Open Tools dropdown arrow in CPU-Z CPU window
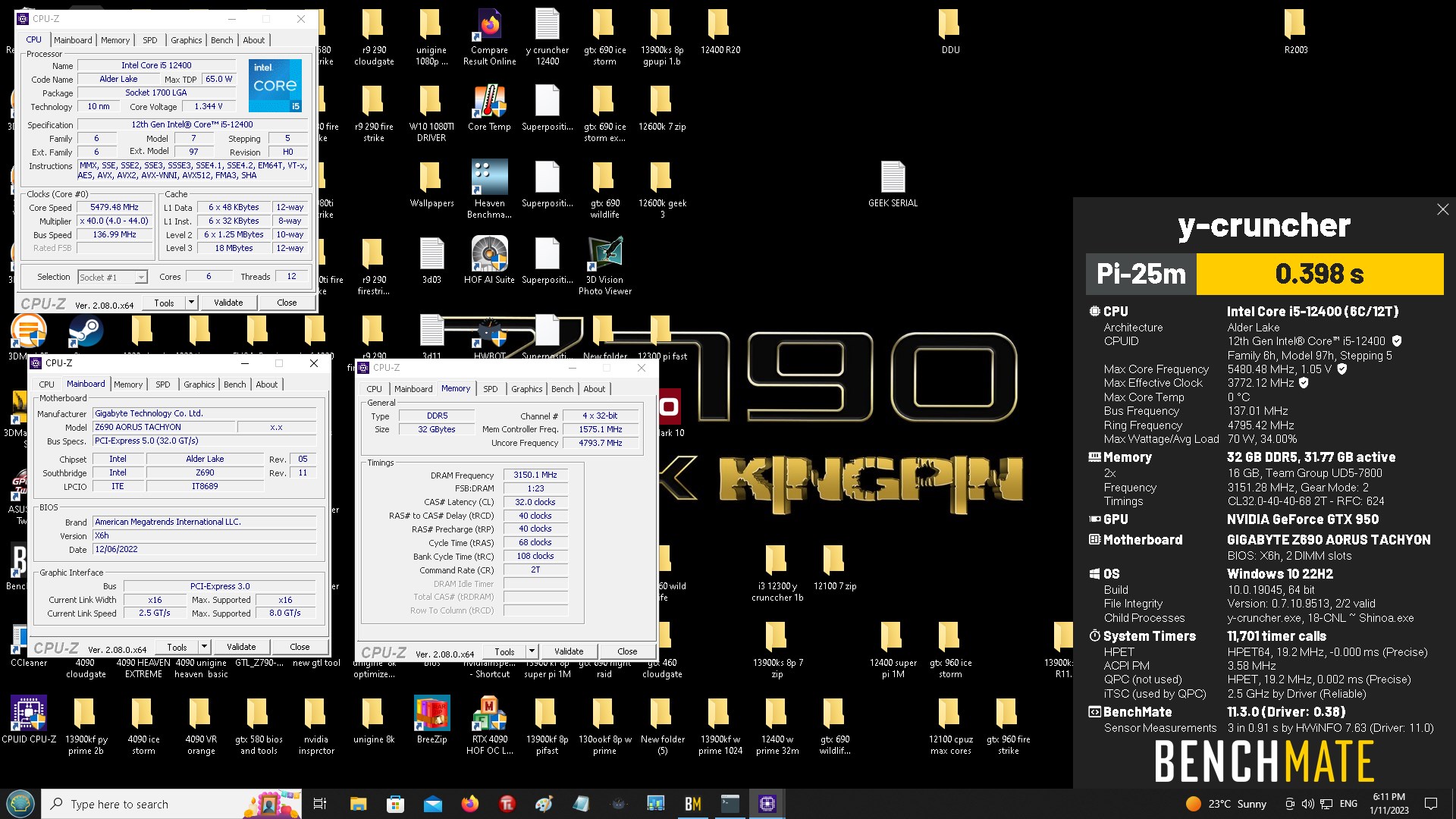The width and height of the screenshot is (1456, 819). [x=191, y=303]
